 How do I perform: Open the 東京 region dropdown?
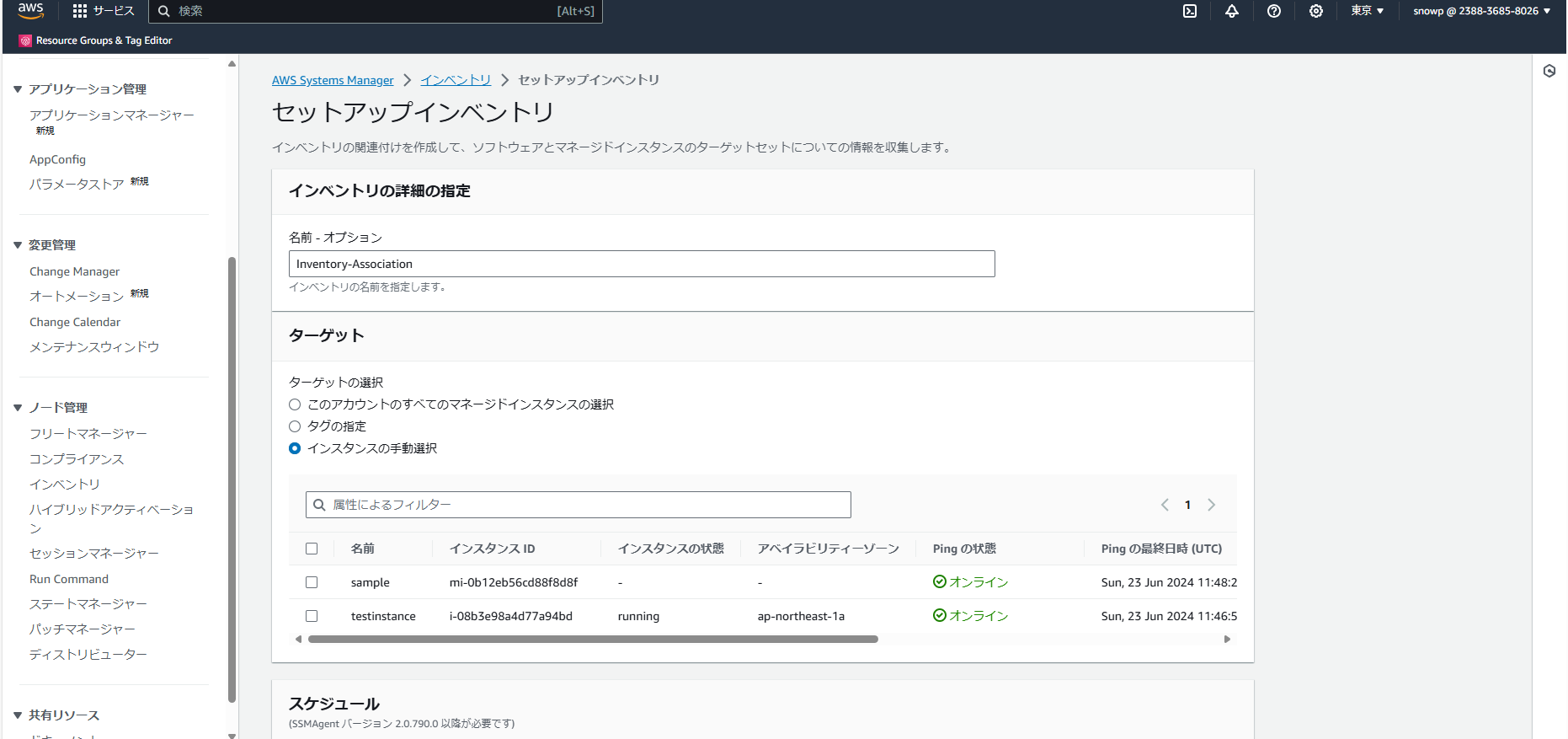pyautogui.click(x=1368, y=11)
